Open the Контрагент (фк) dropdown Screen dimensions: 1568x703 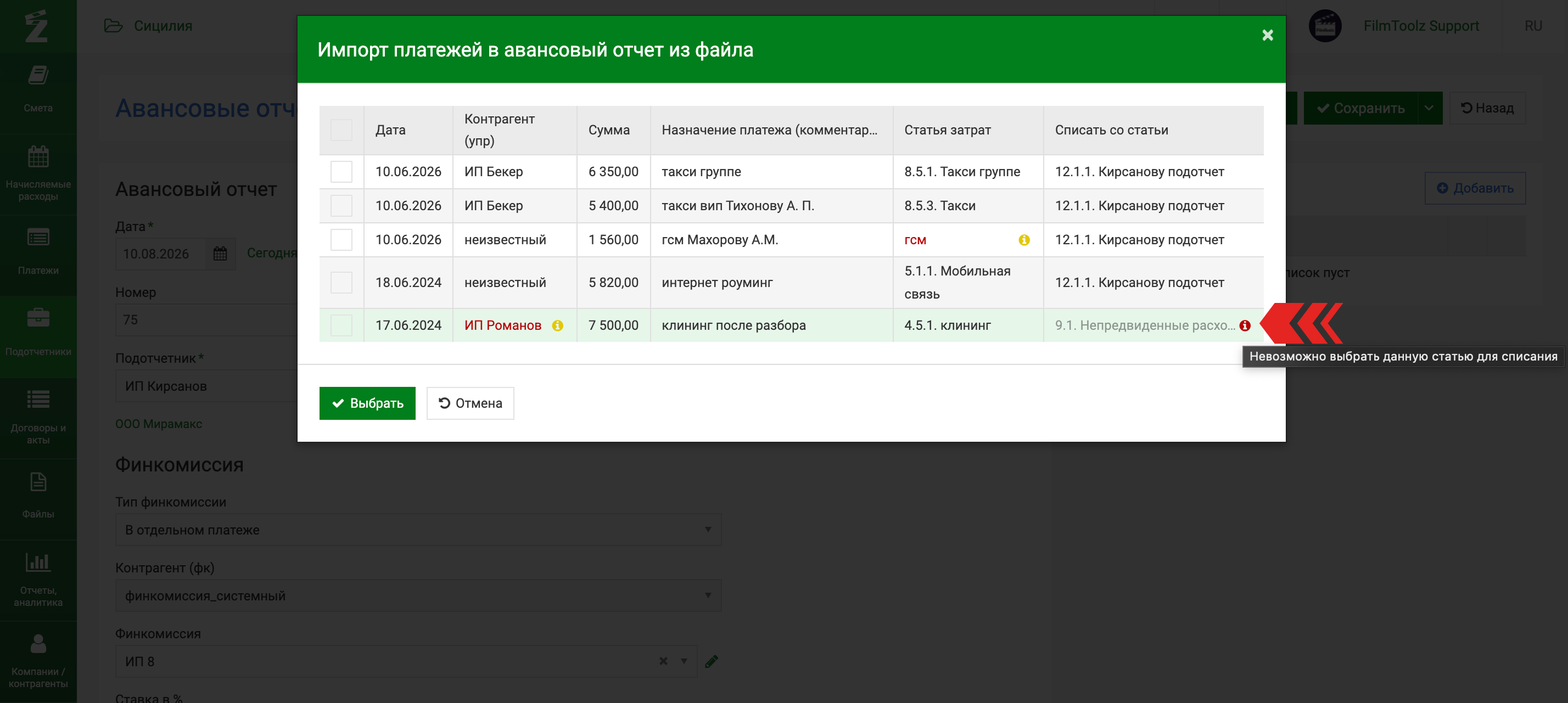click(418, 595)
